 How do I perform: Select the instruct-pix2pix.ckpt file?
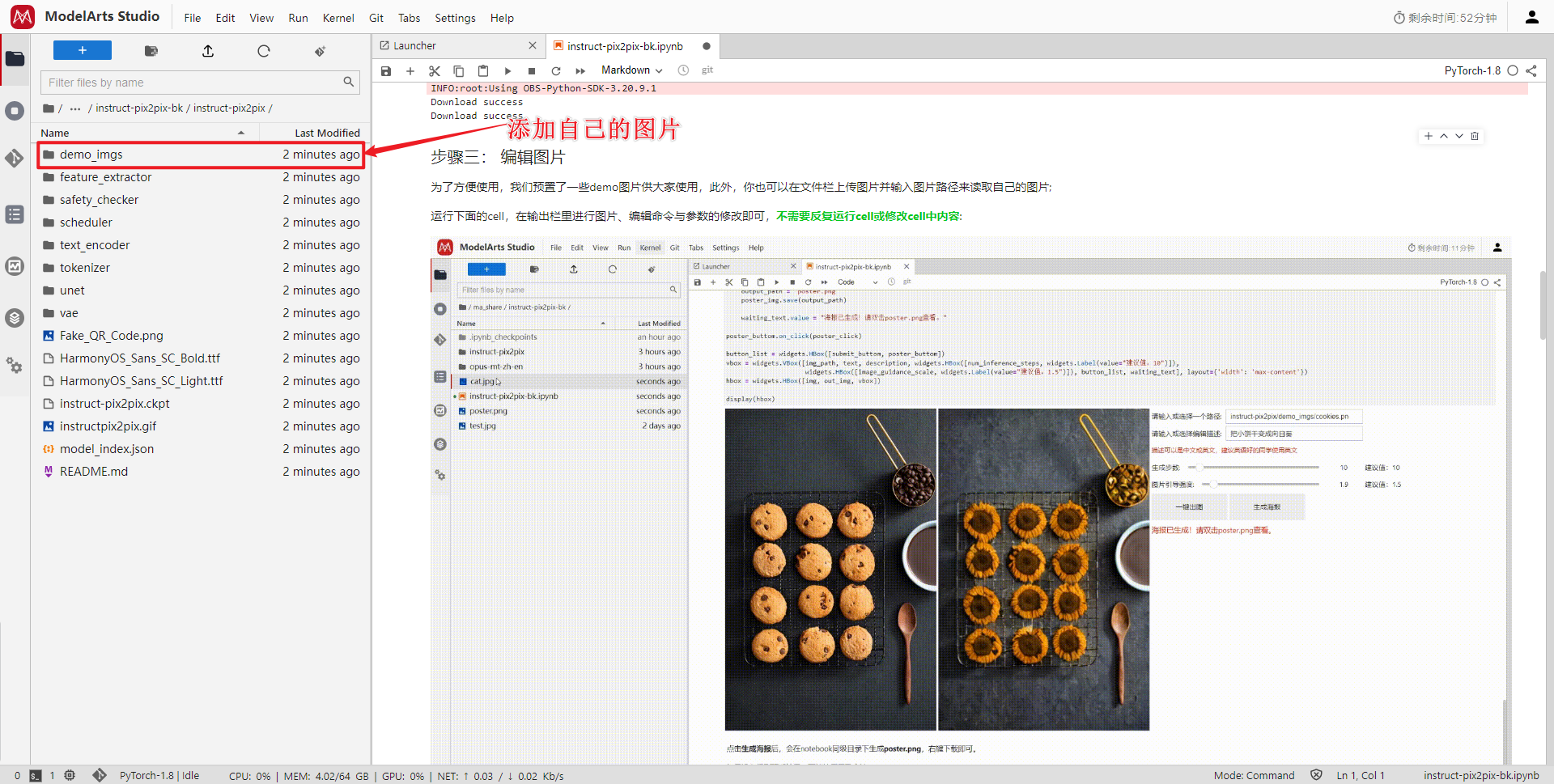click(x=201, y=404)
